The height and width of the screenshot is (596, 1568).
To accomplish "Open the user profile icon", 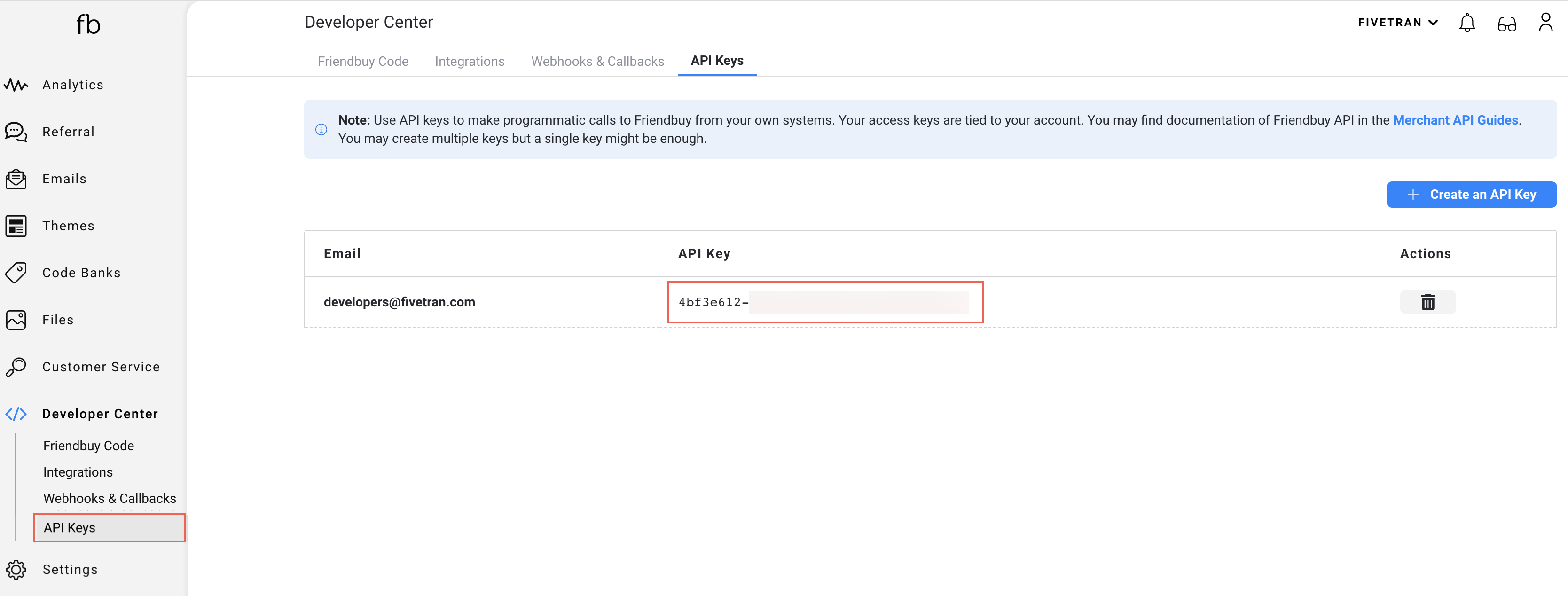I will pos(1545,22).
